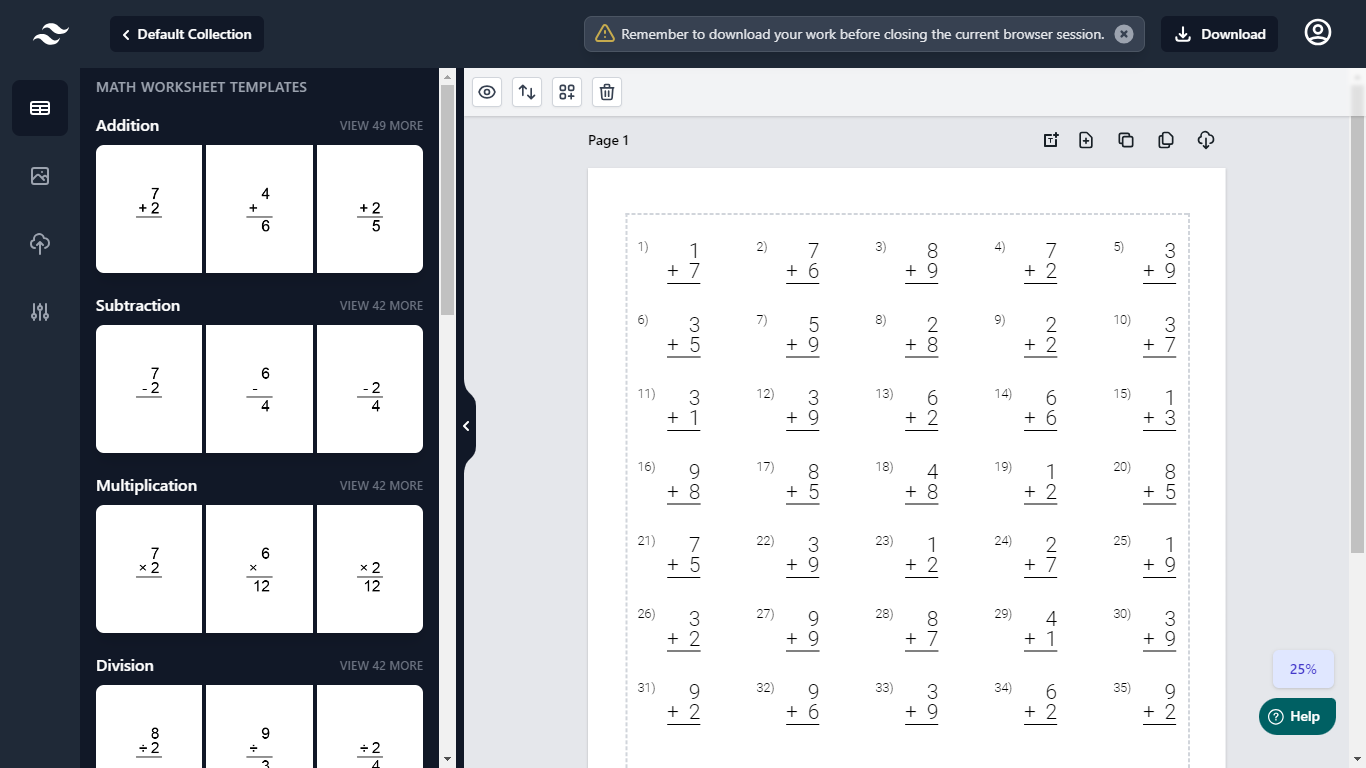1366x768 pixels.
Task: Toggle the eye preview visibility button
Action: (x=487, y=92)
